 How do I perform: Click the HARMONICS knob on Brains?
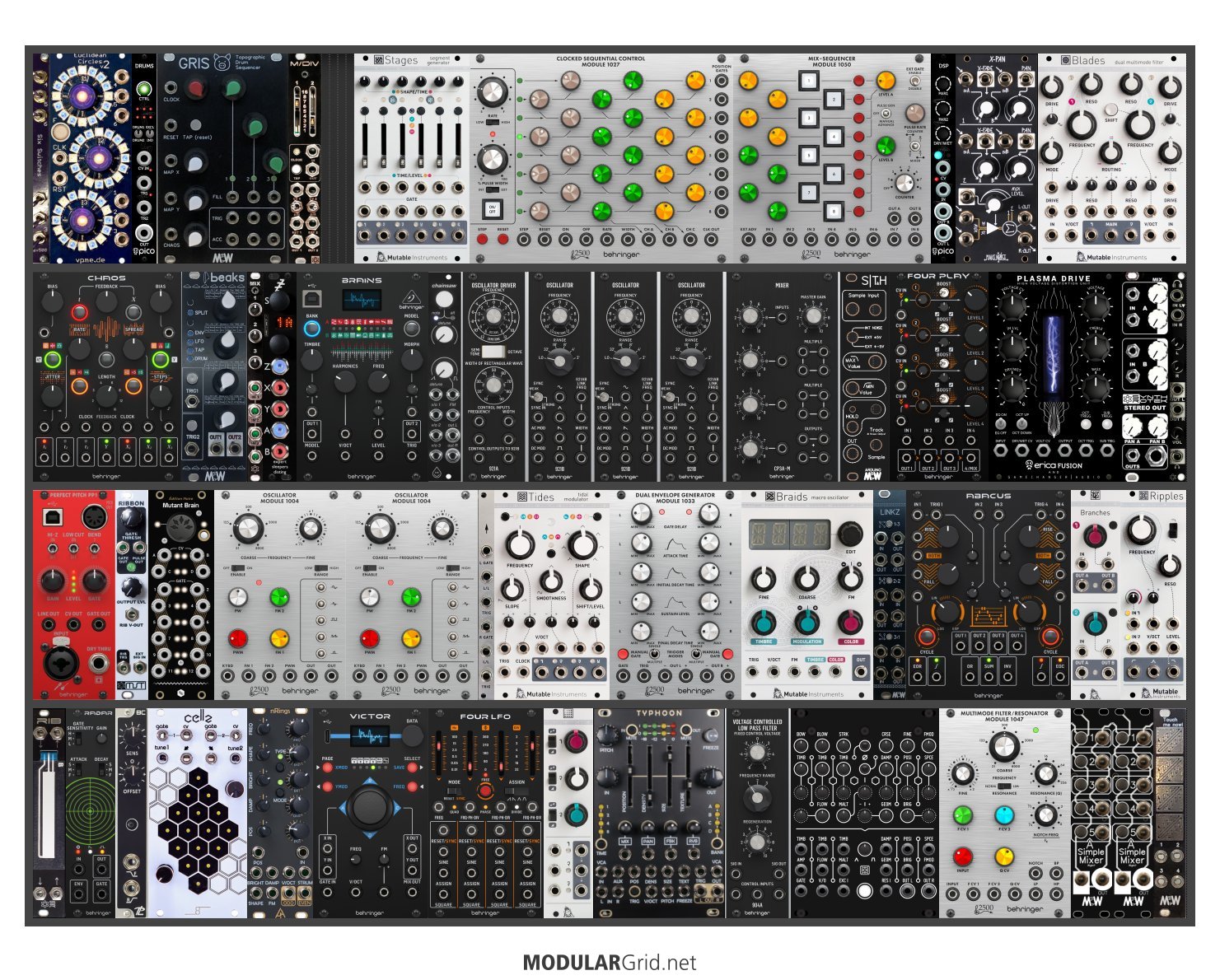click(x=344, y=382)
